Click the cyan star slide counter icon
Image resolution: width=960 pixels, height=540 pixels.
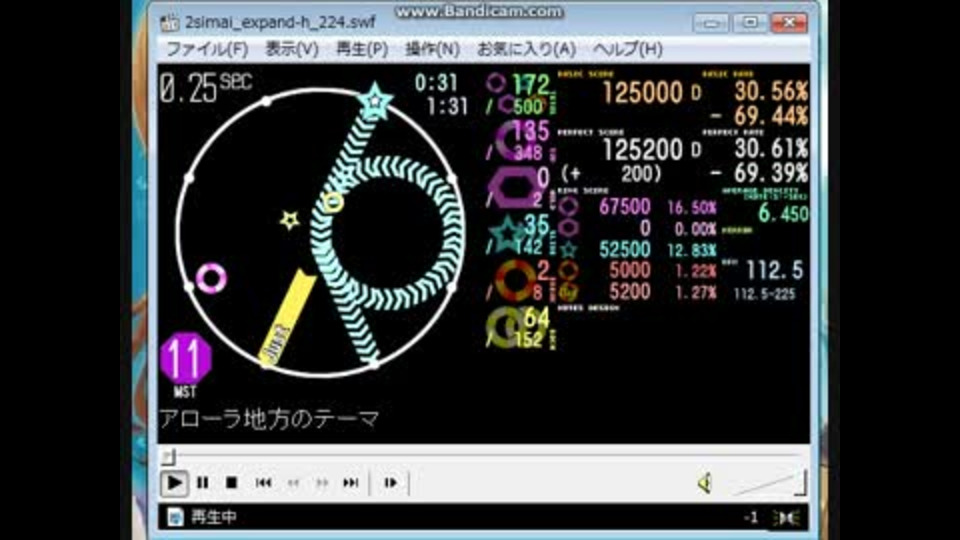point(507,233)
